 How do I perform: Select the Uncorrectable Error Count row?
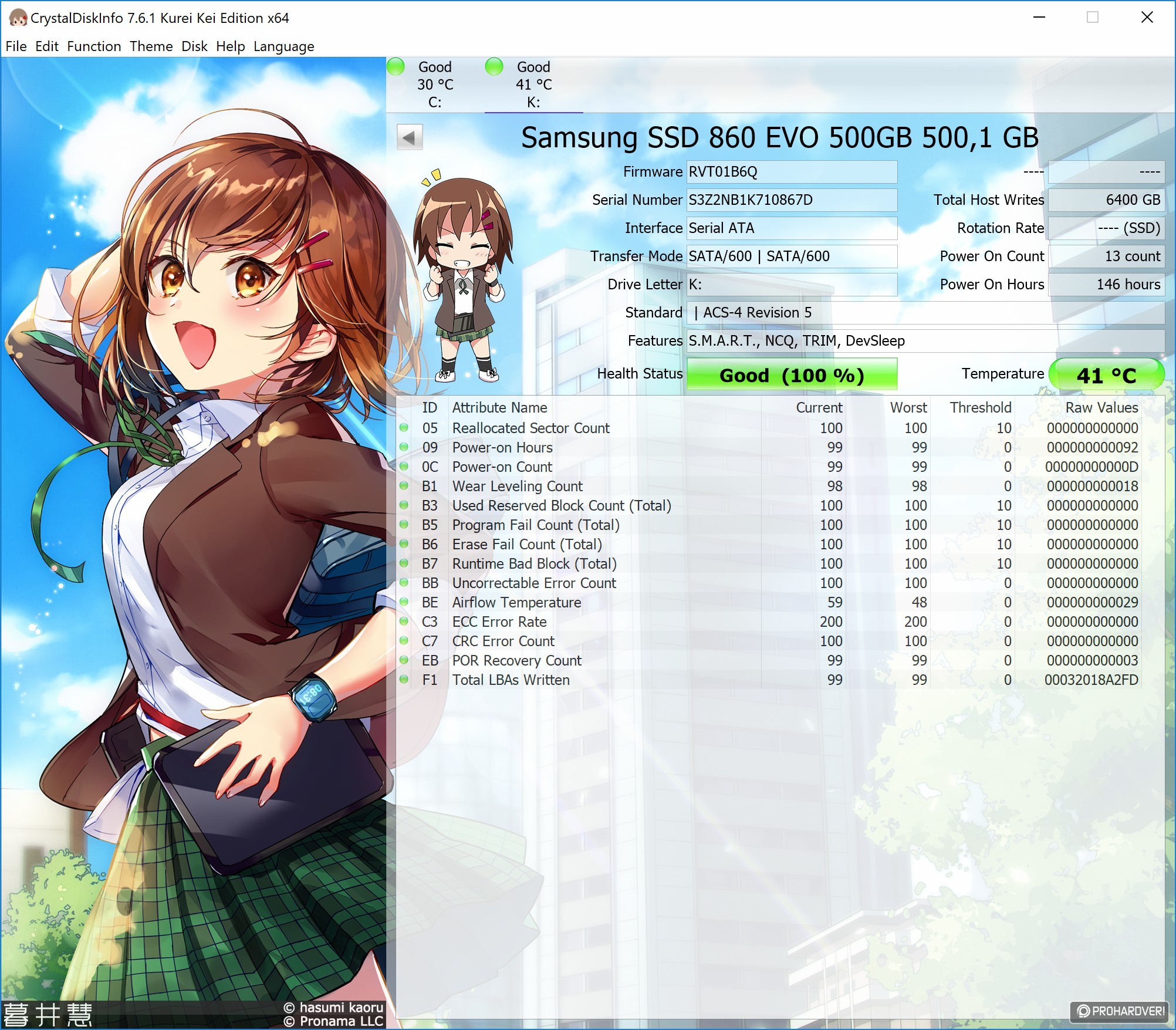pos(769,583)
